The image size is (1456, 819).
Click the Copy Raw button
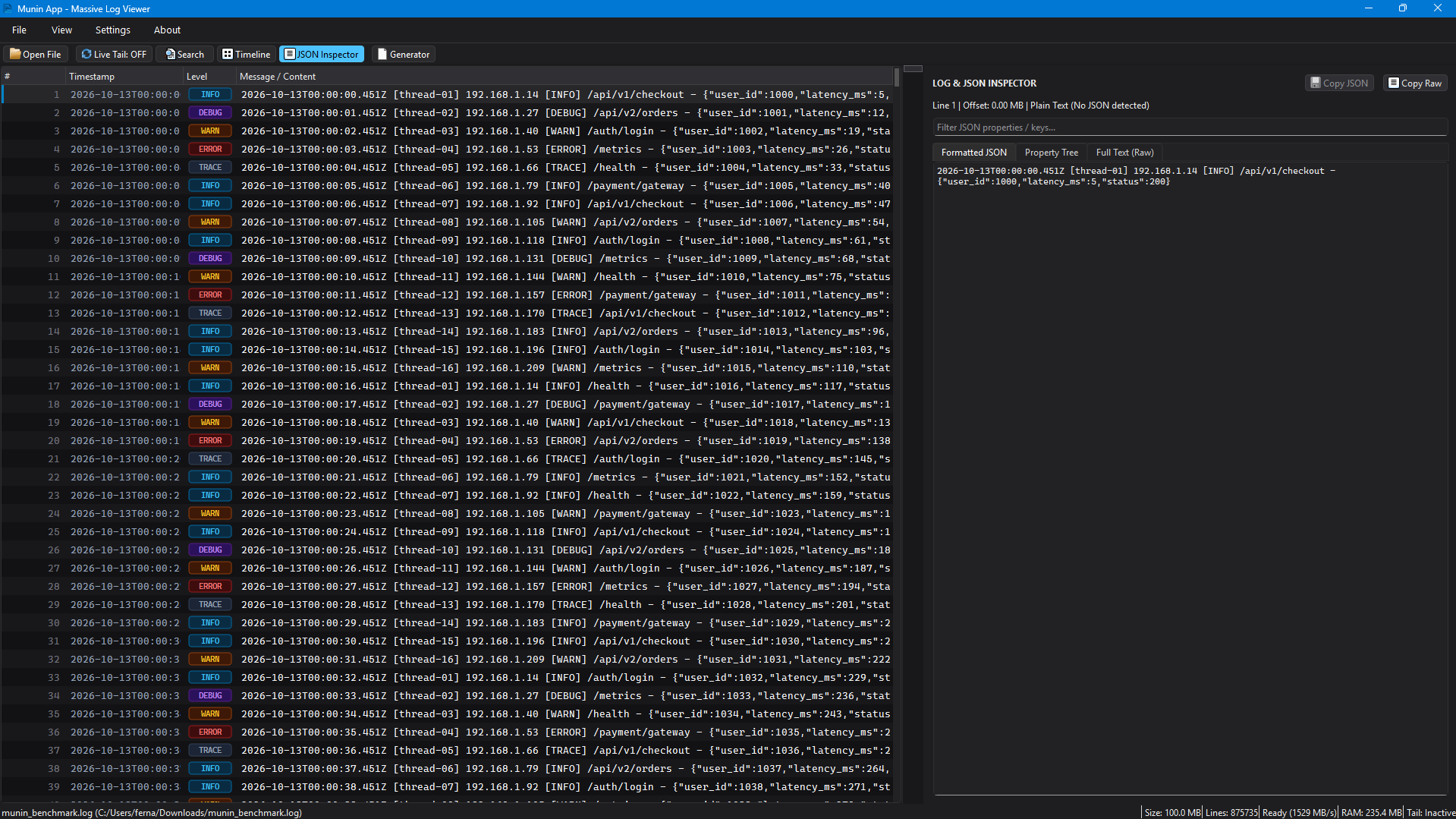point(1415,83)
